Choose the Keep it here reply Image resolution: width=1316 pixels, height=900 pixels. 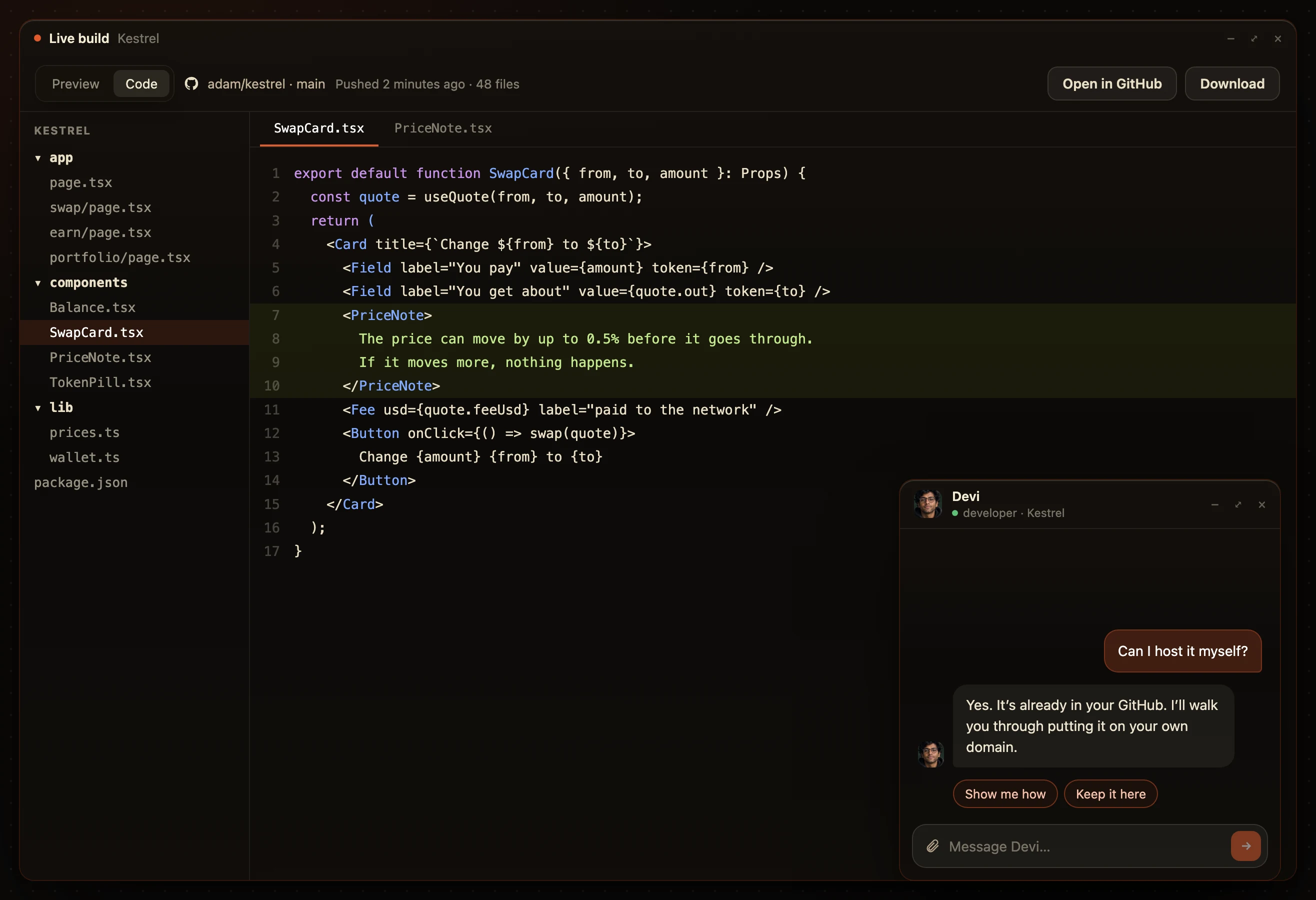1110,794
